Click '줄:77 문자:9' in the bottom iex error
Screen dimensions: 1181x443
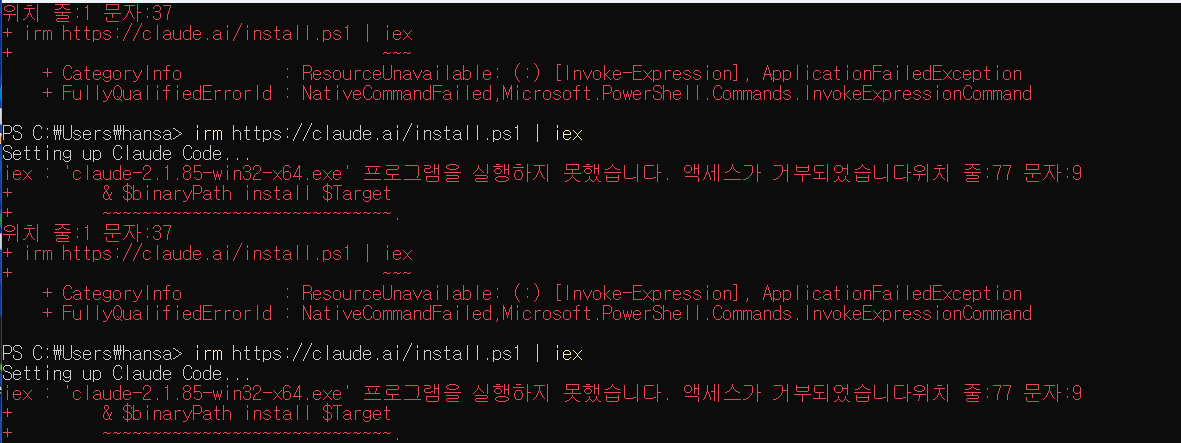coord(1030,393)
